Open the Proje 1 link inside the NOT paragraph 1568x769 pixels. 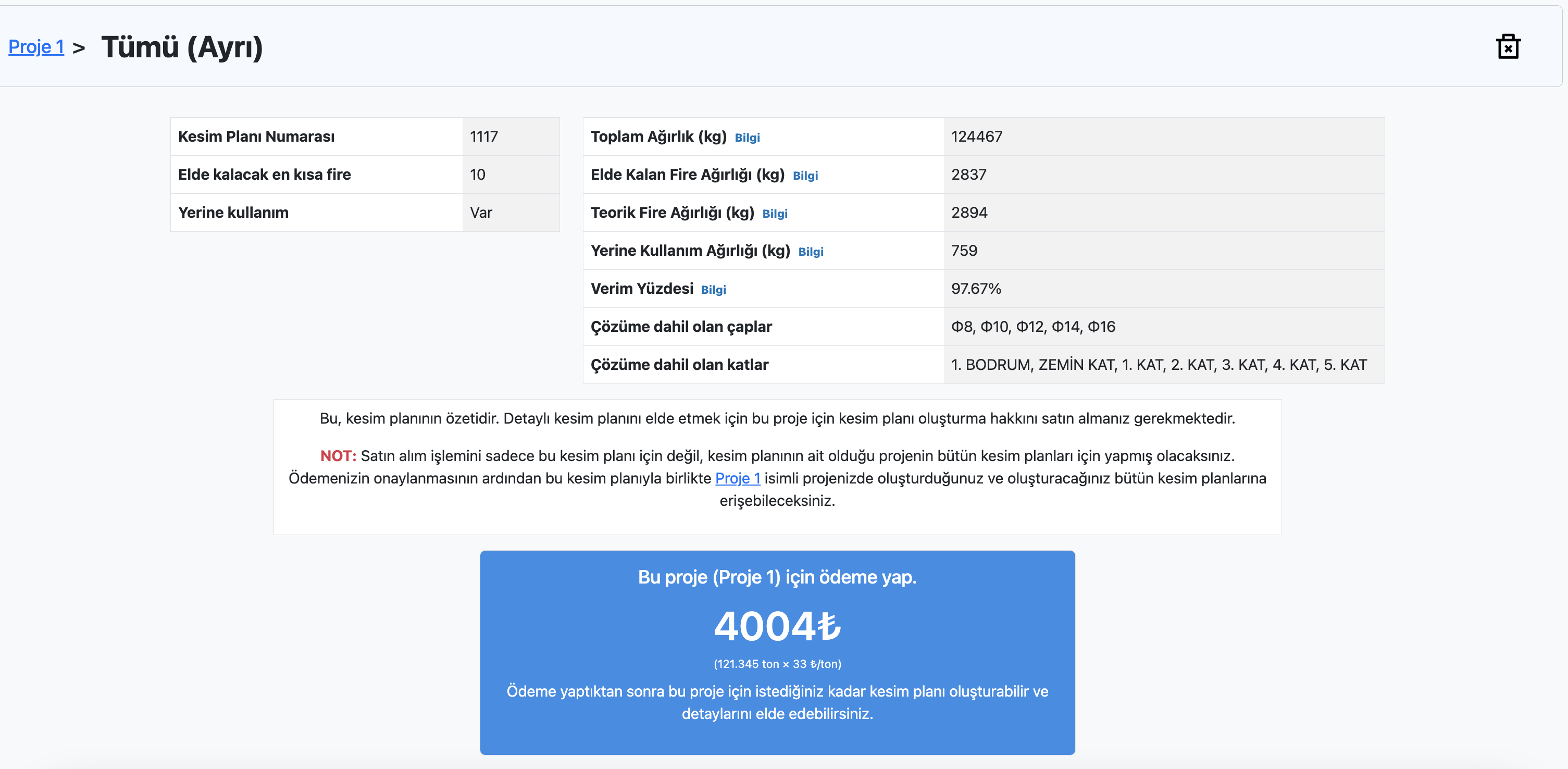click(737, 478)
